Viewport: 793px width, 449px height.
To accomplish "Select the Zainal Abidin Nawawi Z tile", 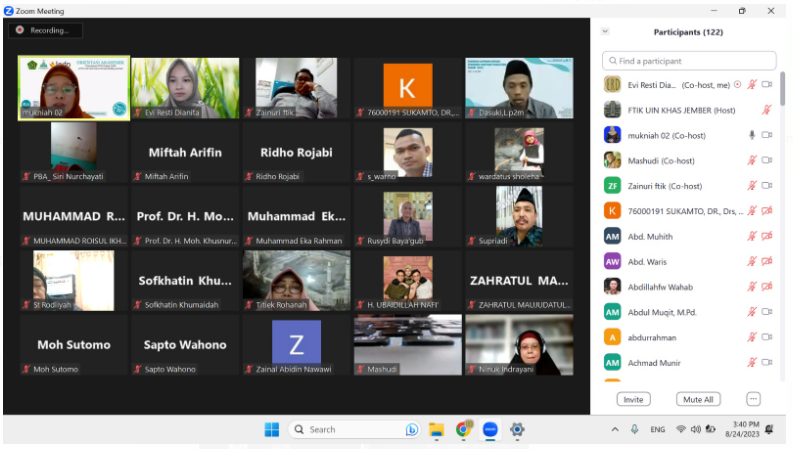I will click(296, 345).
